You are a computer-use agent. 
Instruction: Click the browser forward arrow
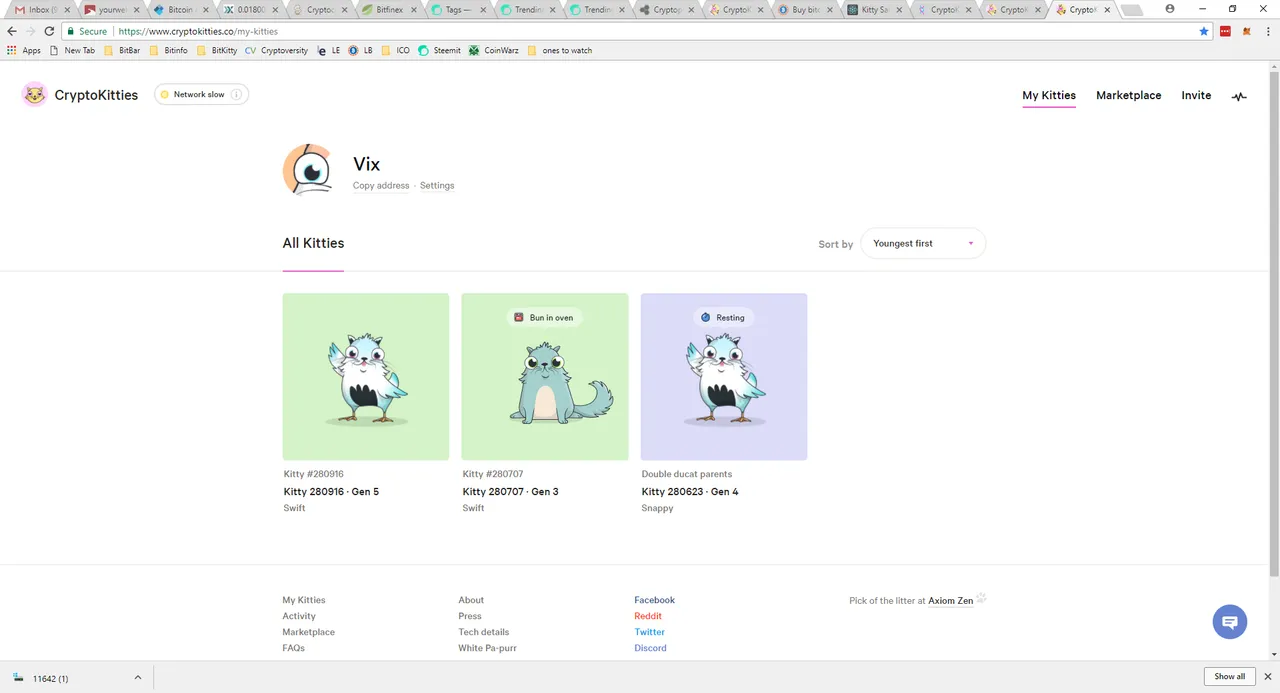(x=30, y=31)
